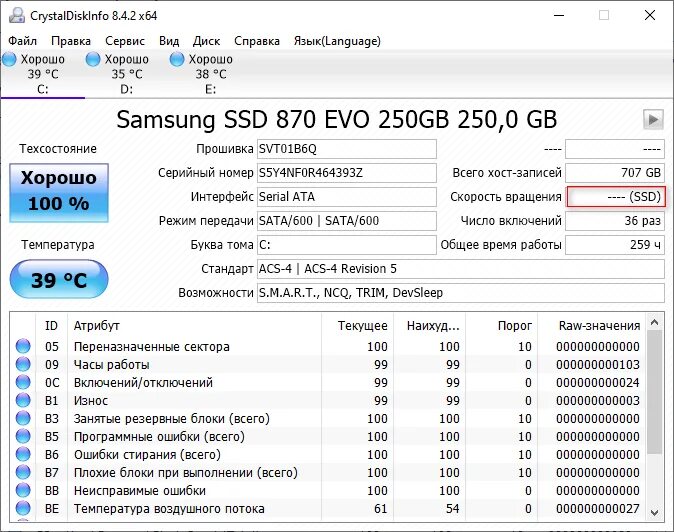Open the Справка menu
The width and height of the screenshot is (674, 532).
coord(257,41)
